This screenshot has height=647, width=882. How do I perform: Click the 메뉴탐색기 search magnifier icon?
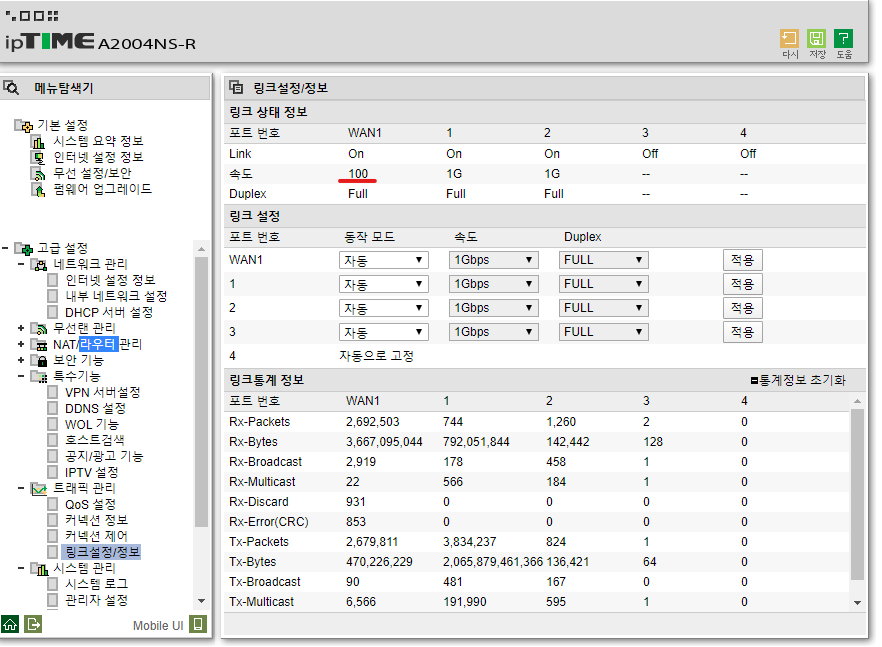pyautogui.click(x=11, y=88)
